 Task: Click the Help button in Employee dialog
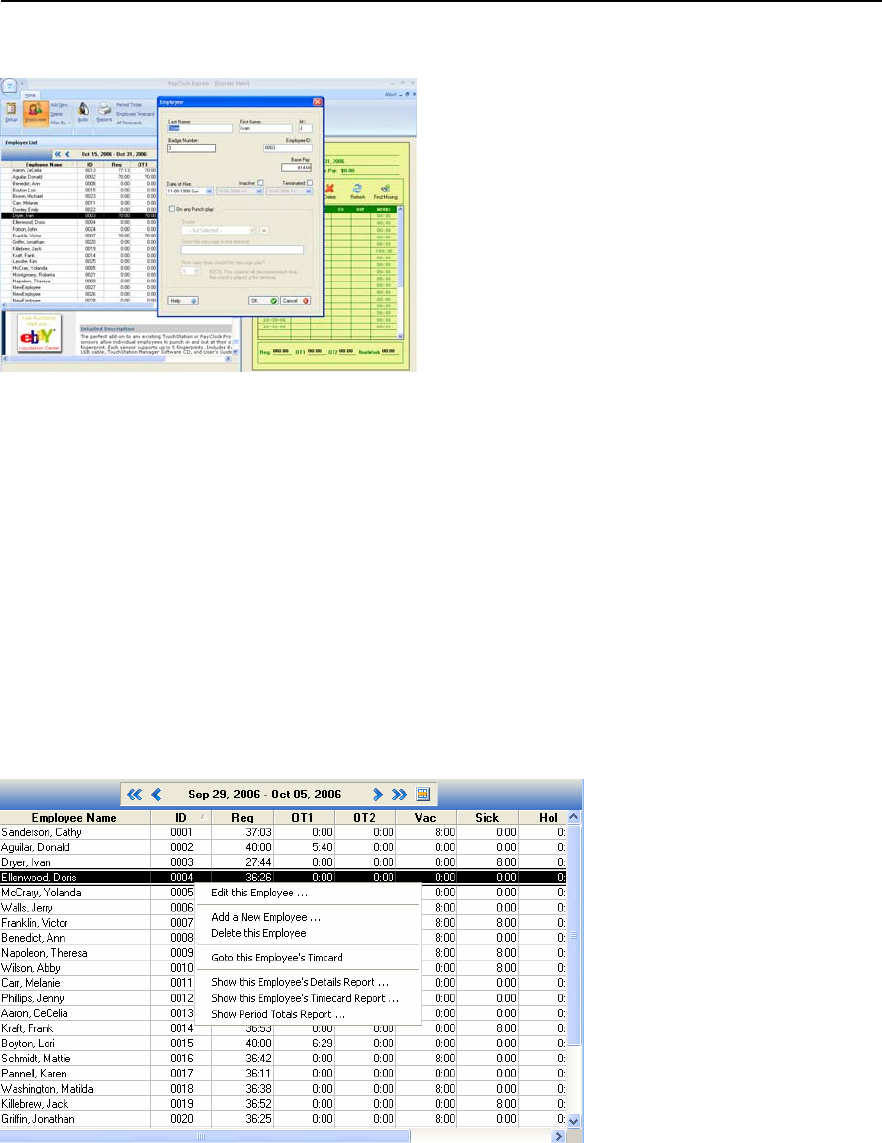click(x=183, y=300)
